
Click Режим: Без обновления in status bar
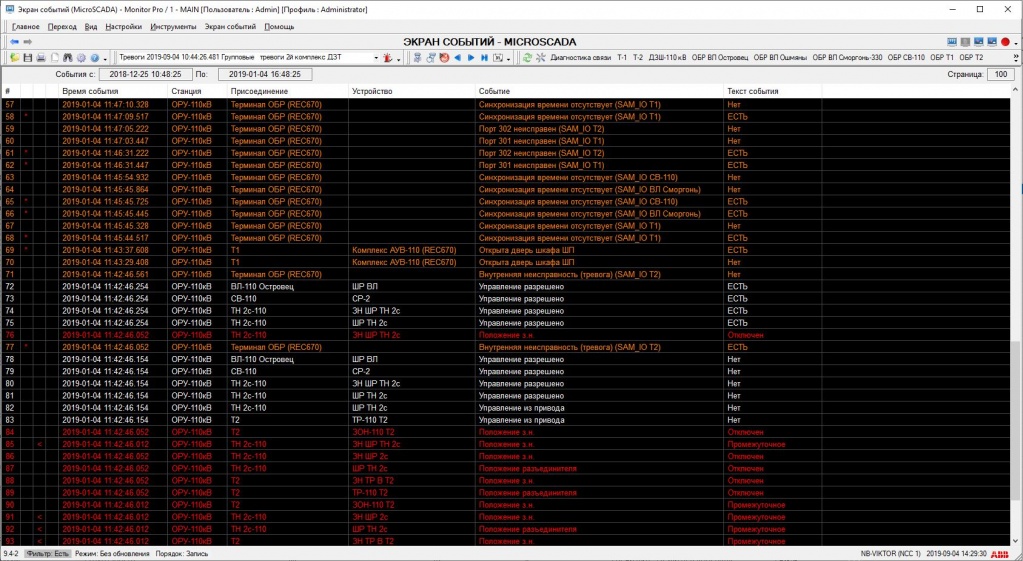pyautogui.click(x=112, y=554)
